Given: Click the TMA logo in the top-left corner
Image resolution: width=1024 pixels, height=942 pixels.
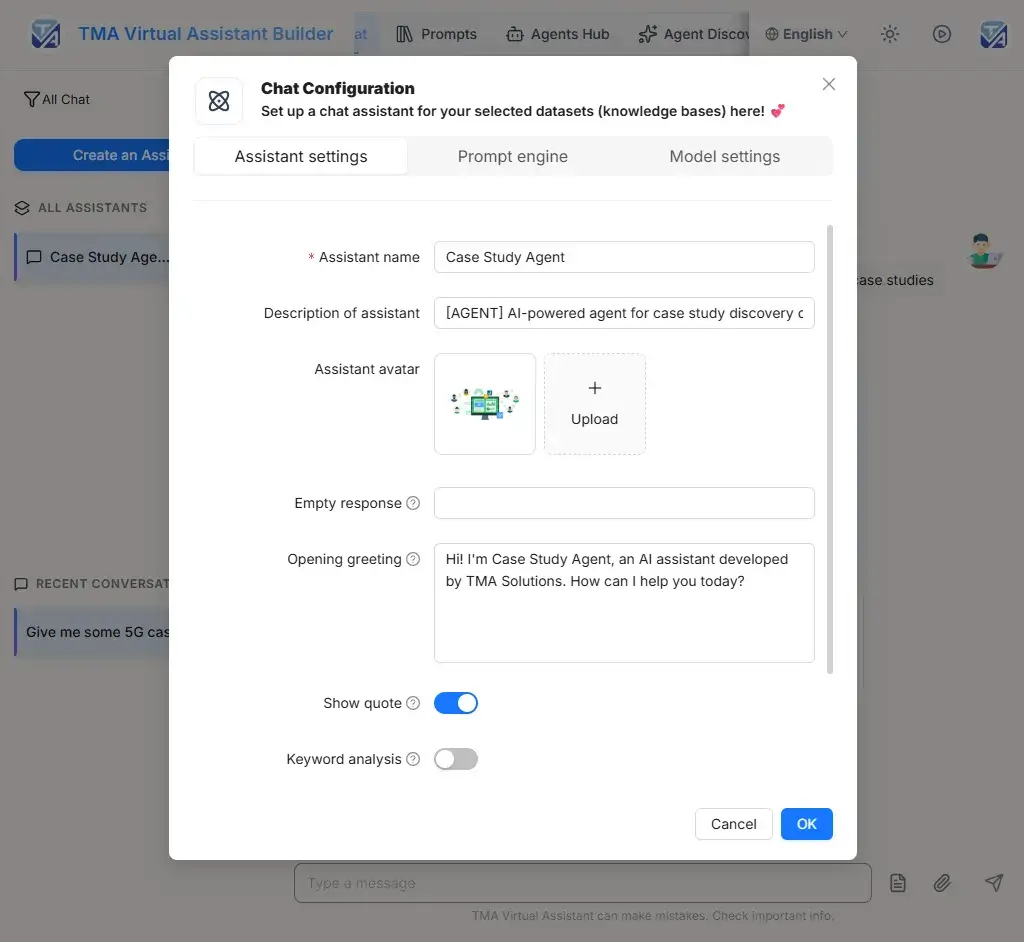Looking at the screenshot, I should 43,33.
